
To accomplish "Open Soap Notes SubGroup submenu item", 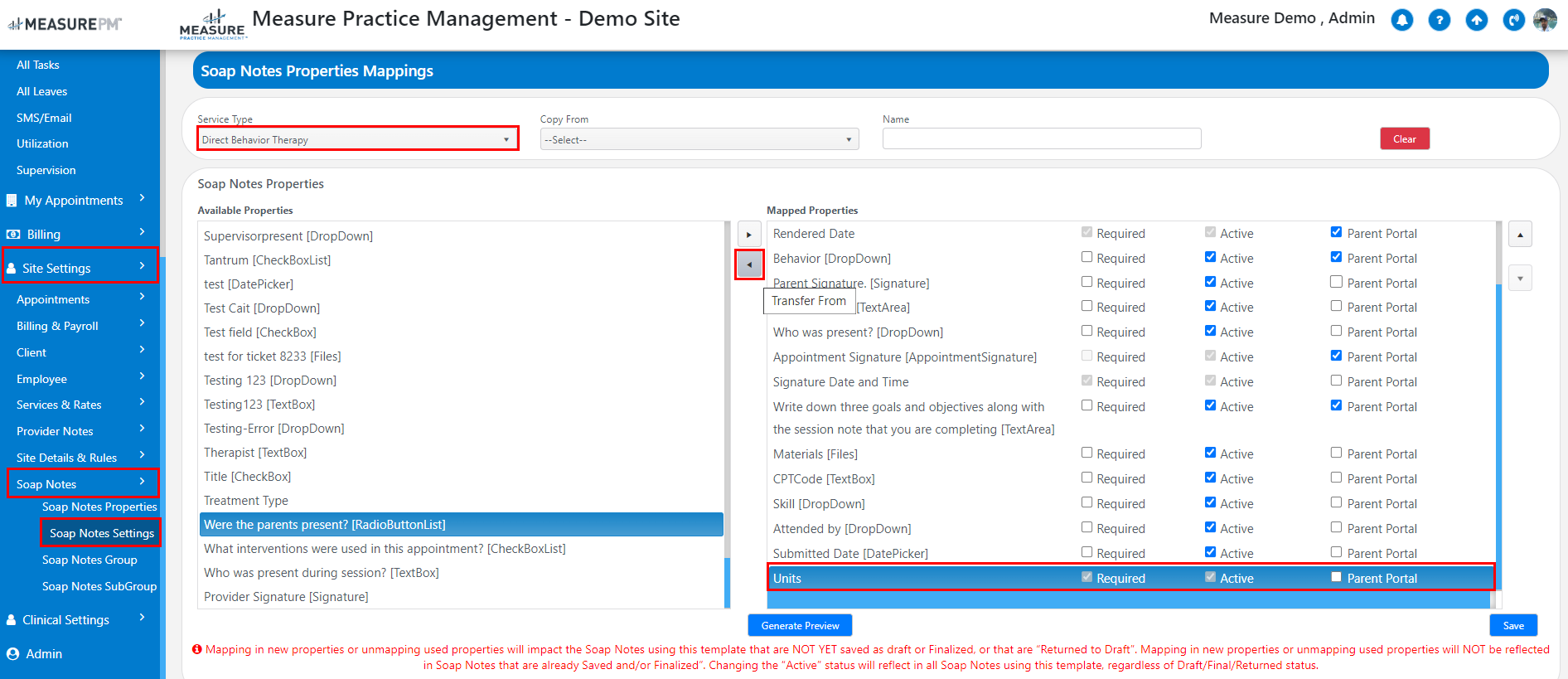I will point(99,587).
